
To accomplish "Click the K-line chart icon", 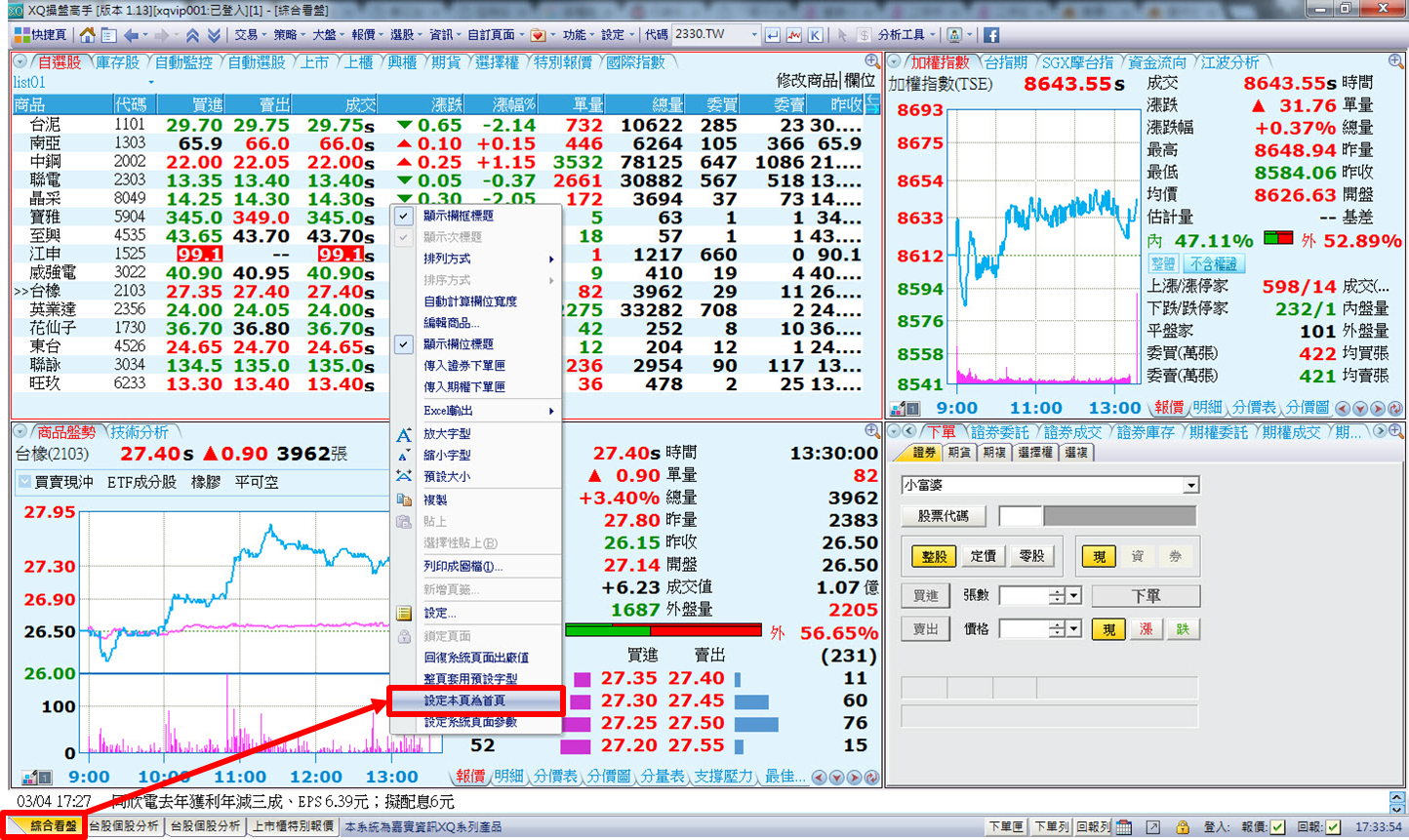I will point(815,35).
